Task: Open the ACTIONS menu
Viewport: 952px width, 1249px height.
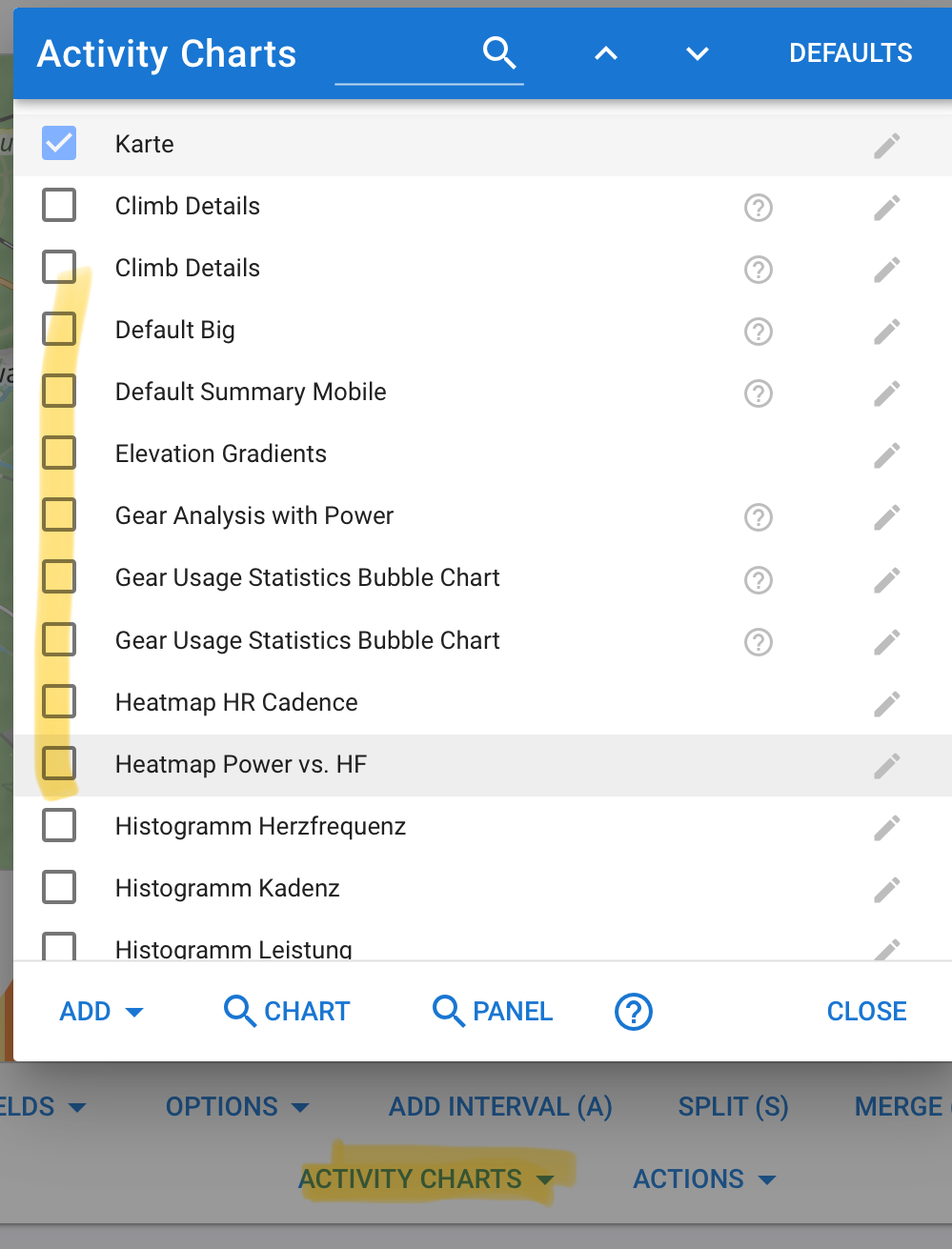Action: pos(705,1179)
